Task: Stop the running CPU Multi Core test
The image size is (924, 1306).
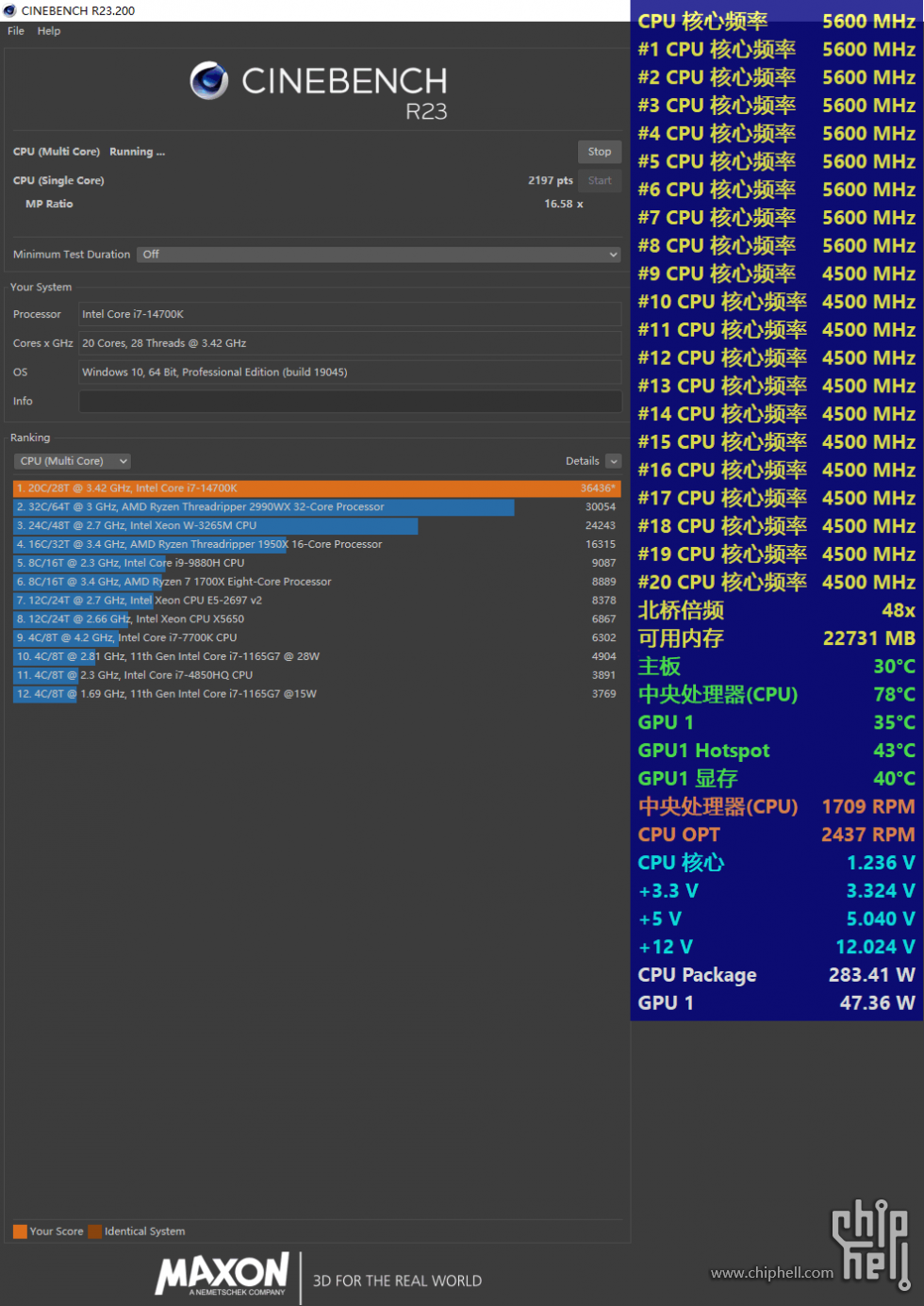Action: pyautogui.click(x=600, y=152)
